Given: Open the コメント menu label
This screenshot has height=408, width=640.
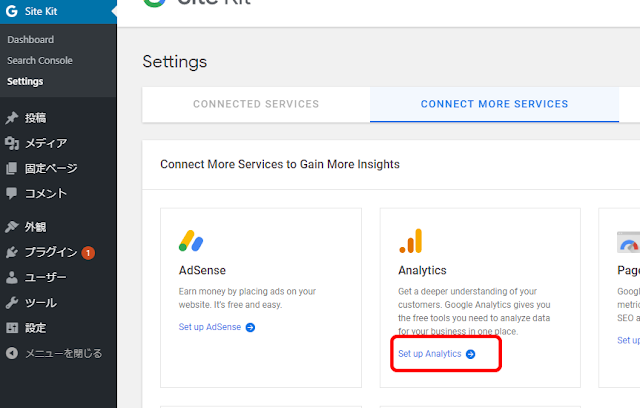Looking at the screenshot, I should coord(46,193).
